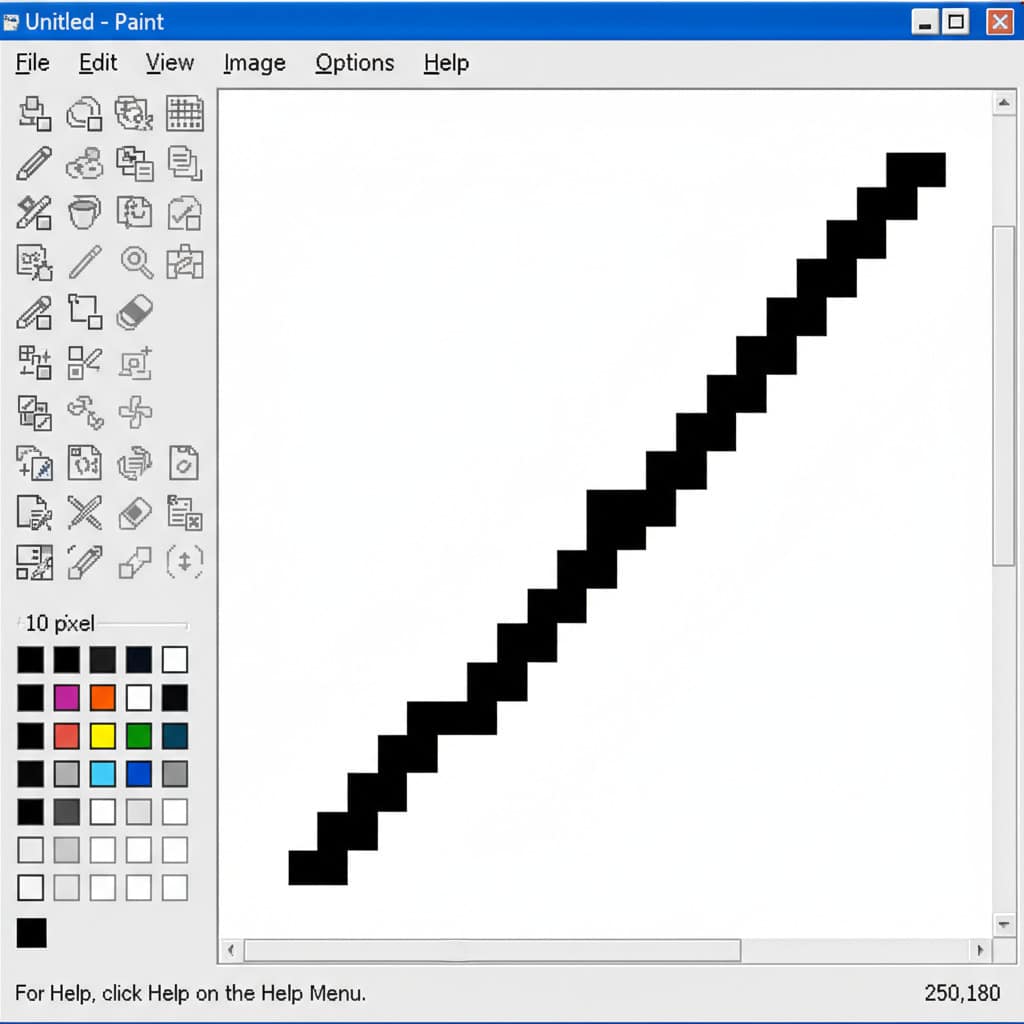Viewport: 1024px width, 1024px height.
Task: Select the Line drawing tool
Action: [x=85, y=262]
